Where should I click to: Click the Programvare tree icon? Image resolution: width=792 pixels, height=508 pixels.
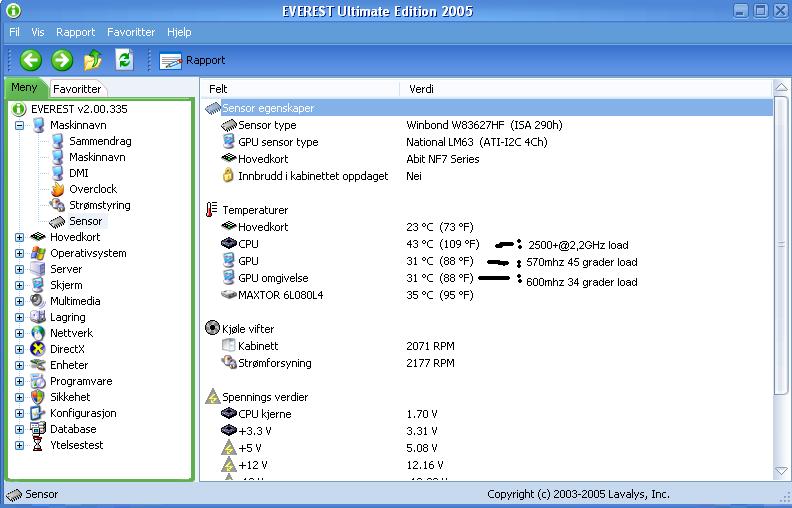(37, 381)
